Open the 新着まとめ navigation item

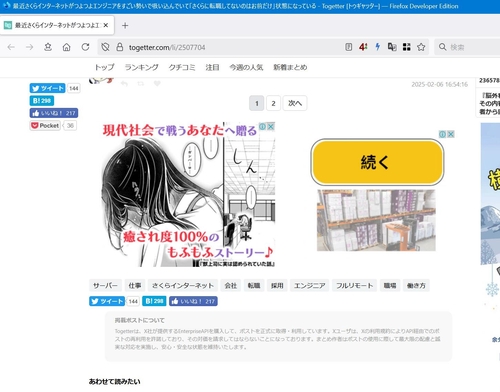(x=290, y=67)
